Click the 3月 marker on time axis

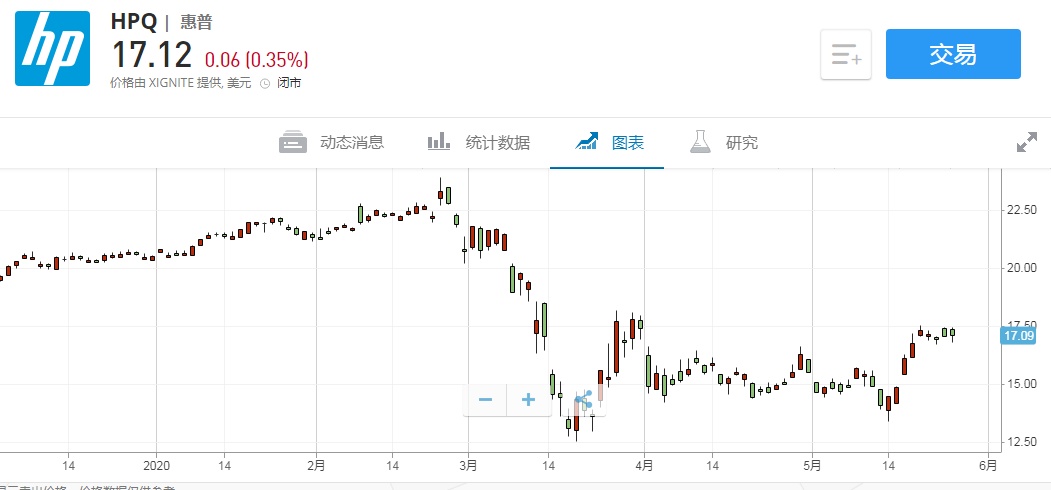pos(468,465)
